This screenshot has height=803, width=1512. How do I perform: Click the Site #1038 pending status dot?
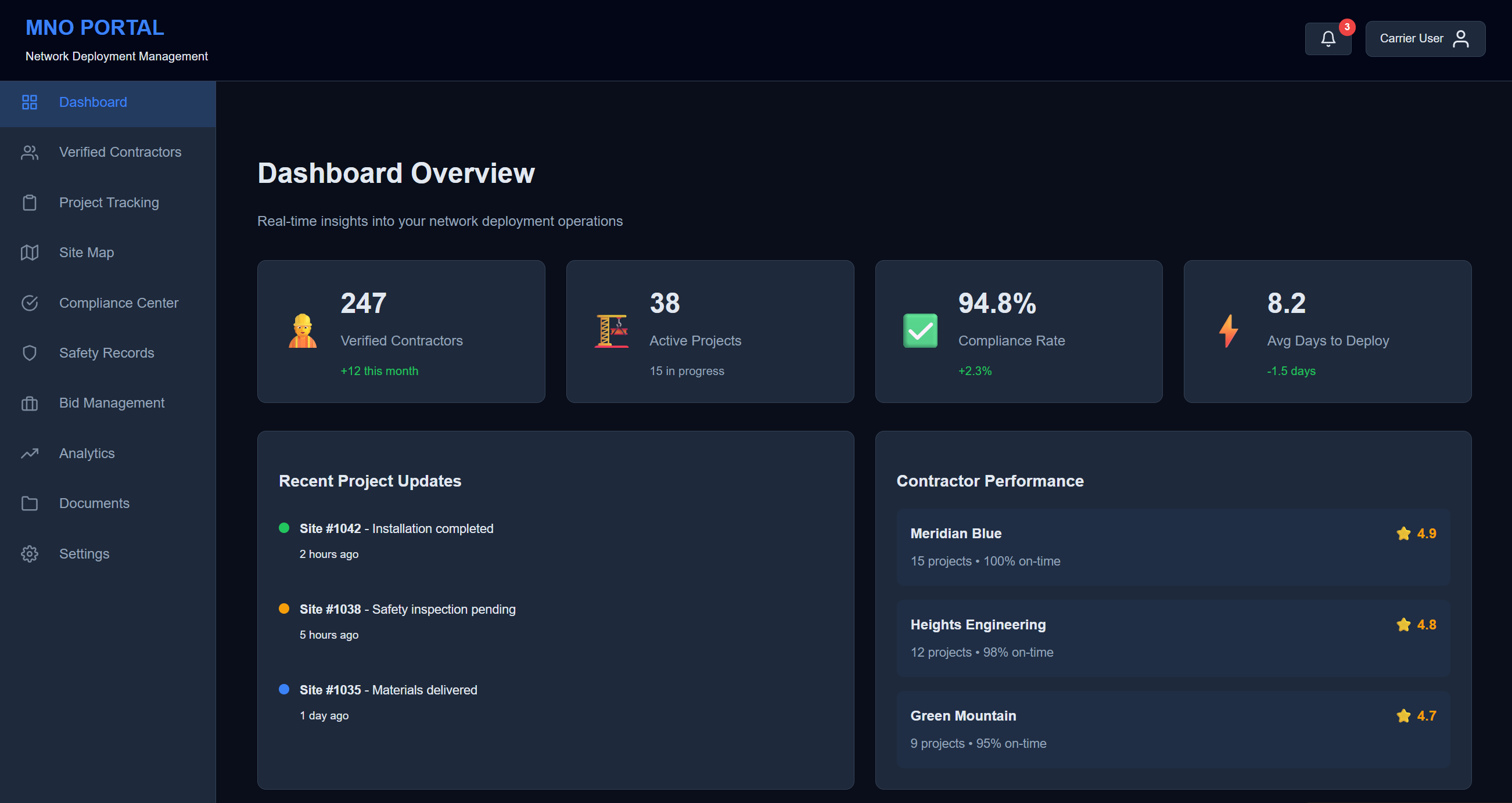tap(285, 609)
